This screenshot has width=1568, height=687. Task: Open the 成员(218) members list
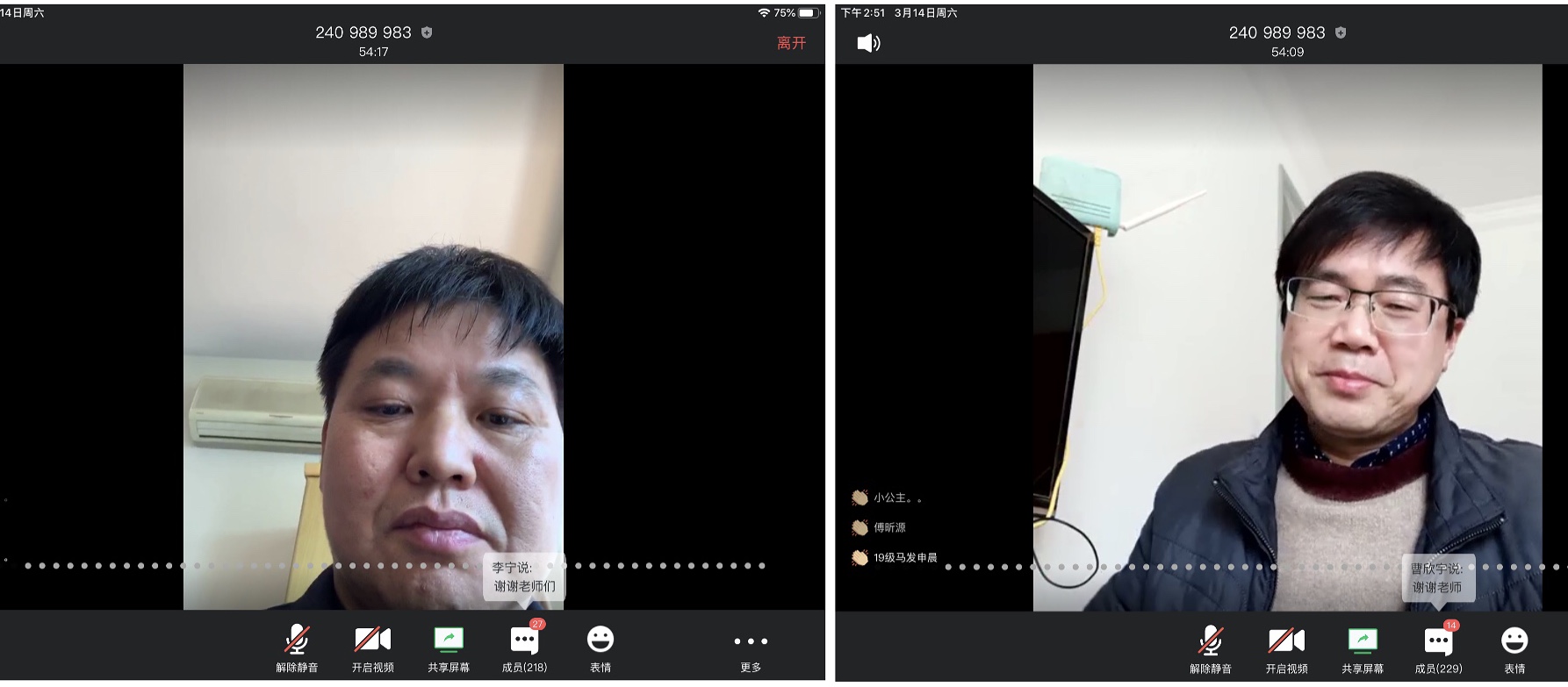pos(524,648)
